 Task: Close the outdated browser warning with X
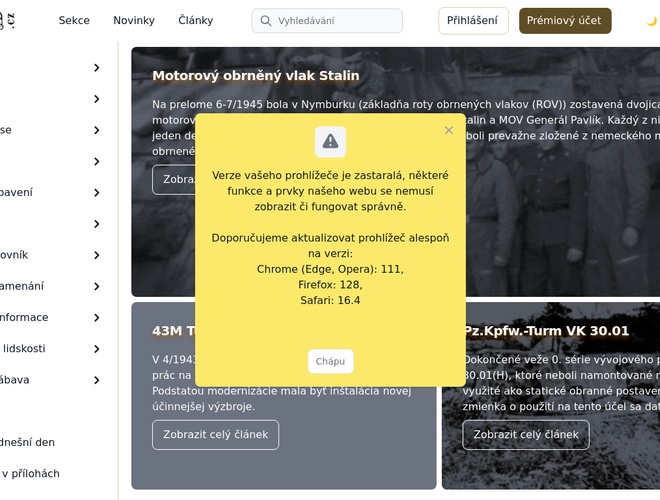point(449,130)
